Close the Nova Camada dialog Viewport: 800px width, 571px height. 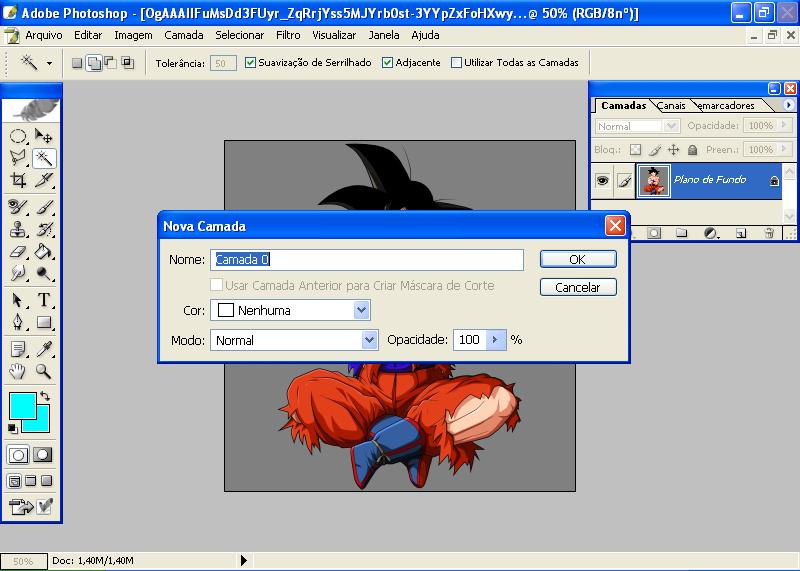coord(615,225)
